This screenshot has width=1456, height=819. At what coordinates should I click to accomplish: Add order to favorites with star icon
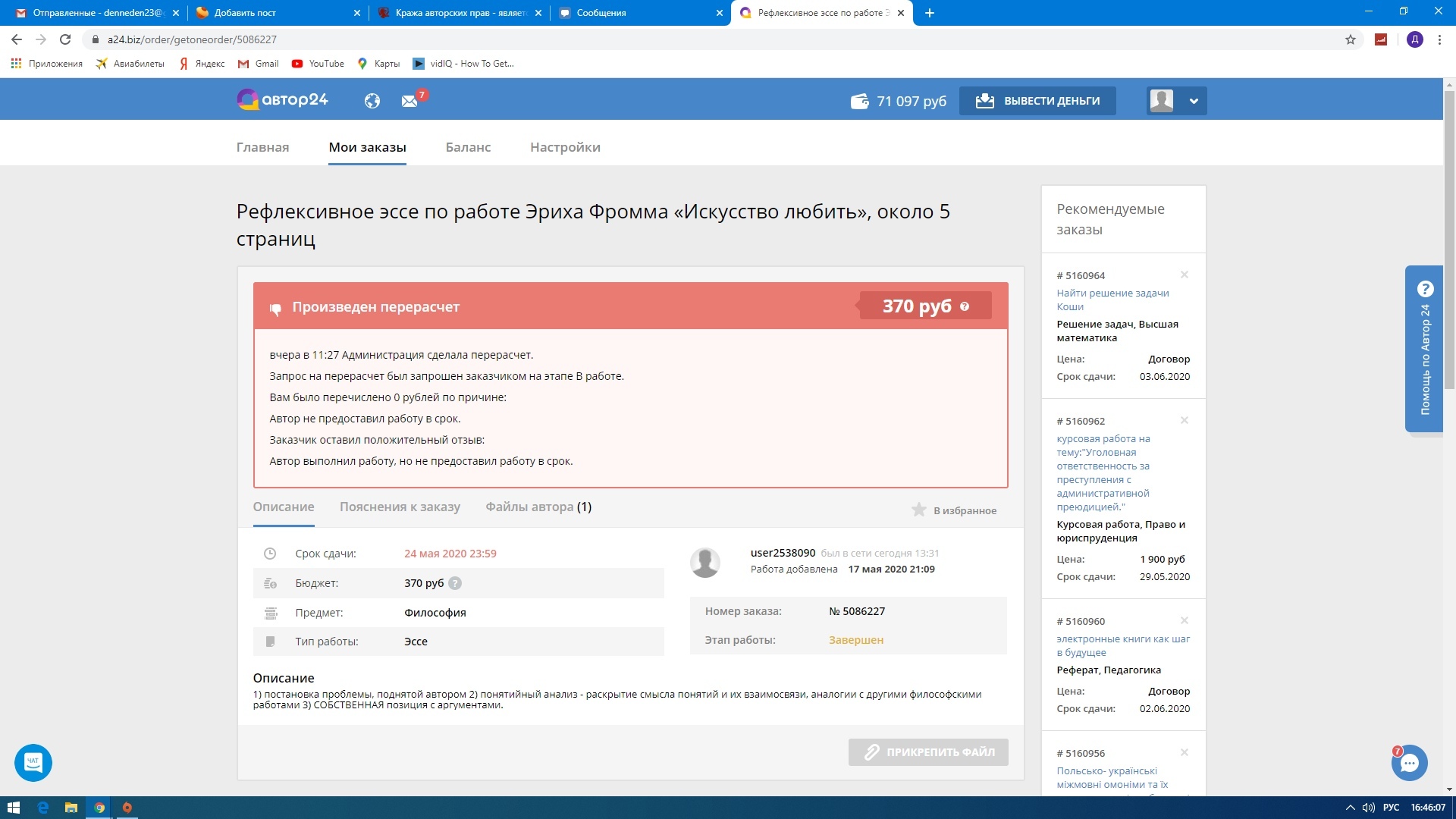click(x=919, y=510)
